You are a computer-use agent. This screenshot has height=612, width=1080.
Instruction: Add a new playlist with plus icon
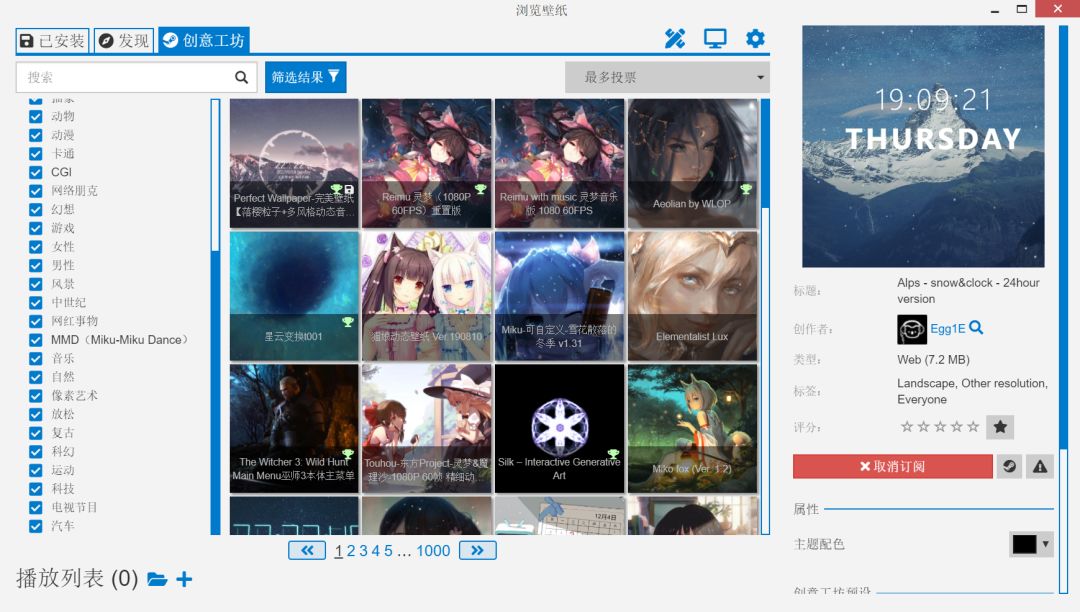pyautogui.click(x=184, y=579)
